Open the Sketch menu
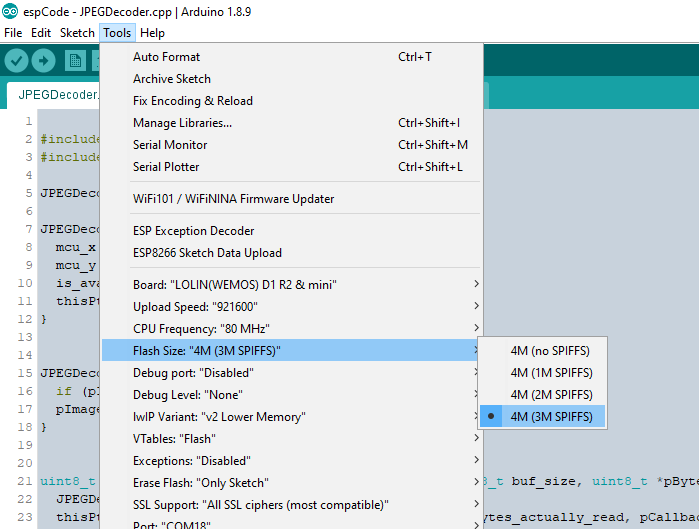699x529 pixels. tap(77, 33)
